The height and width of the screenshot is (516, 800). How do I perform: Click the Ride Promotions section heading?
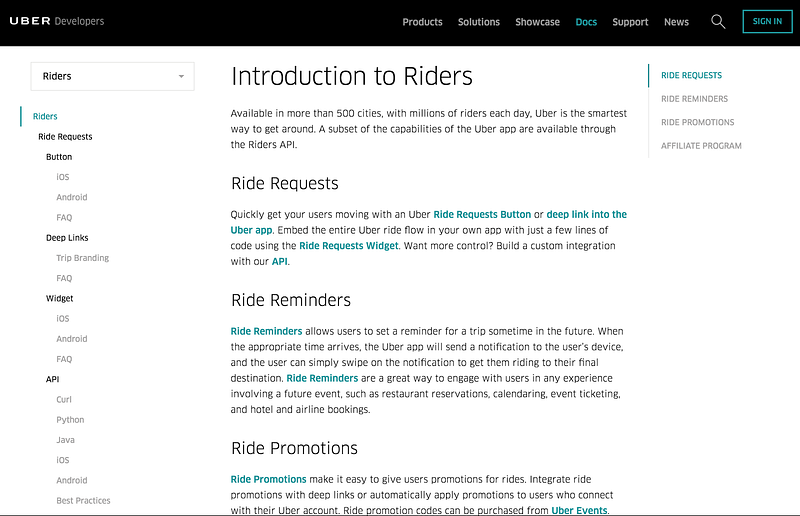pyautogui.click(x=294, y=448)
